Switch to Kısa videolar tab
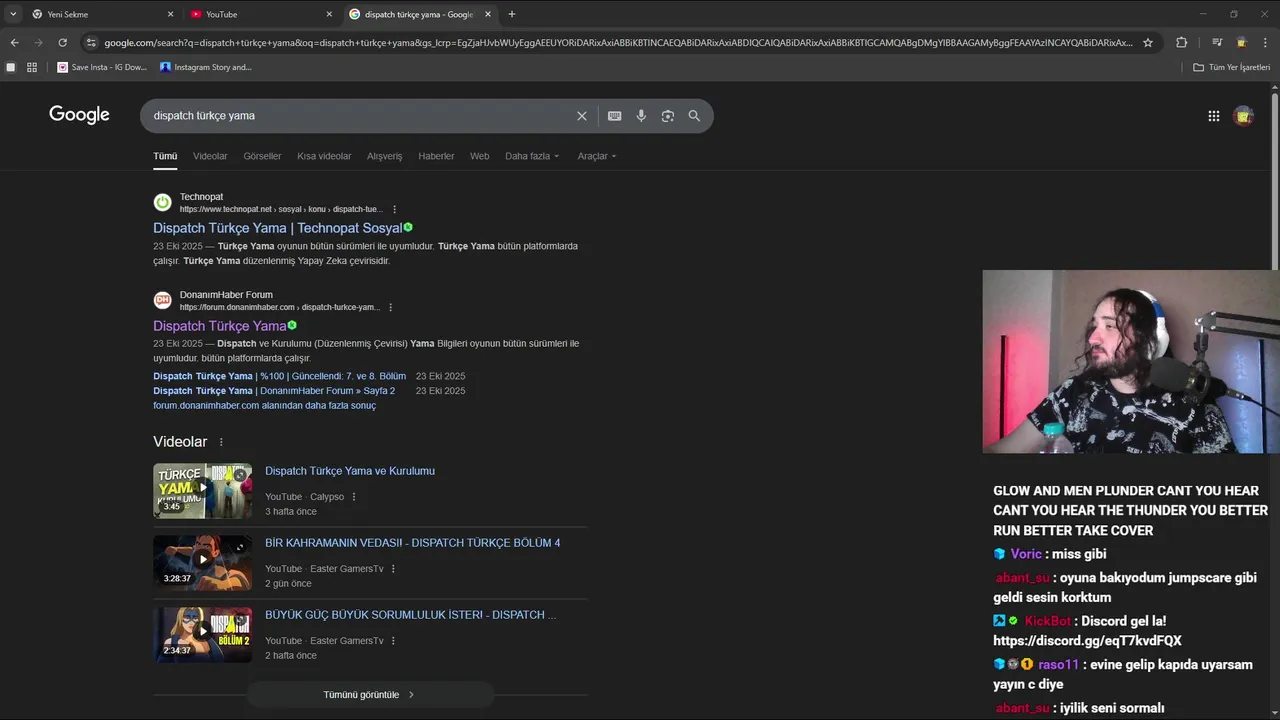 click(324, 156)
